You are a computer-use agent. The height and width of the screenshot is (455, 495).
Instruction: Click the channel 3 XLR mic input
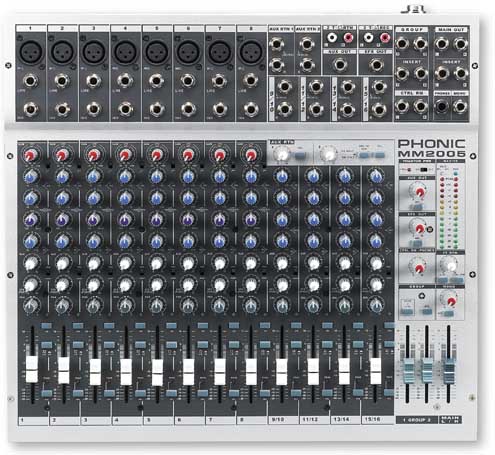pyautogui.click(x=94, y=52)
